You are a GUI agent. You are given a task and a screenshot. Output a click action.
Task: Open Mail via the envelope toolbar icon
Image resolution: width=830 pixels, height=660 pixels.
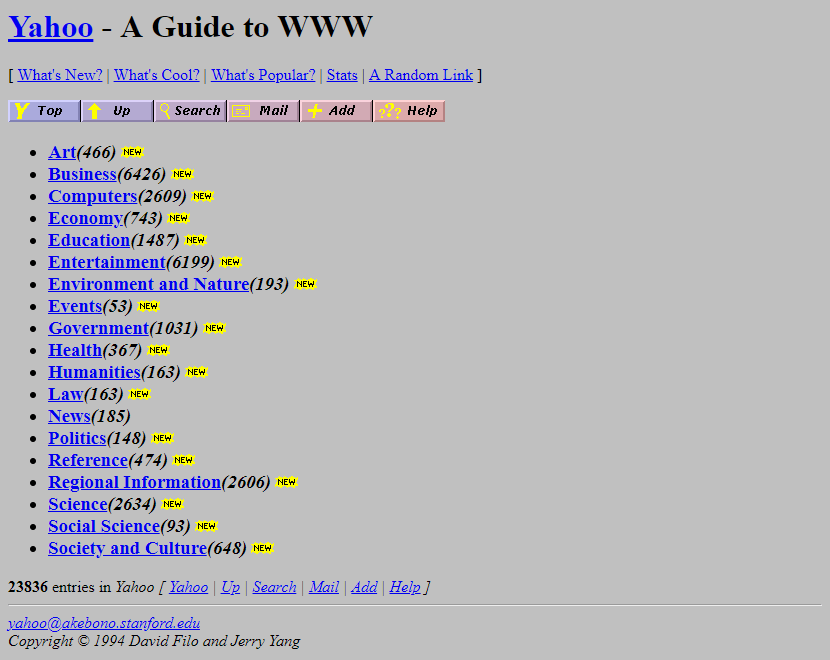262,110
